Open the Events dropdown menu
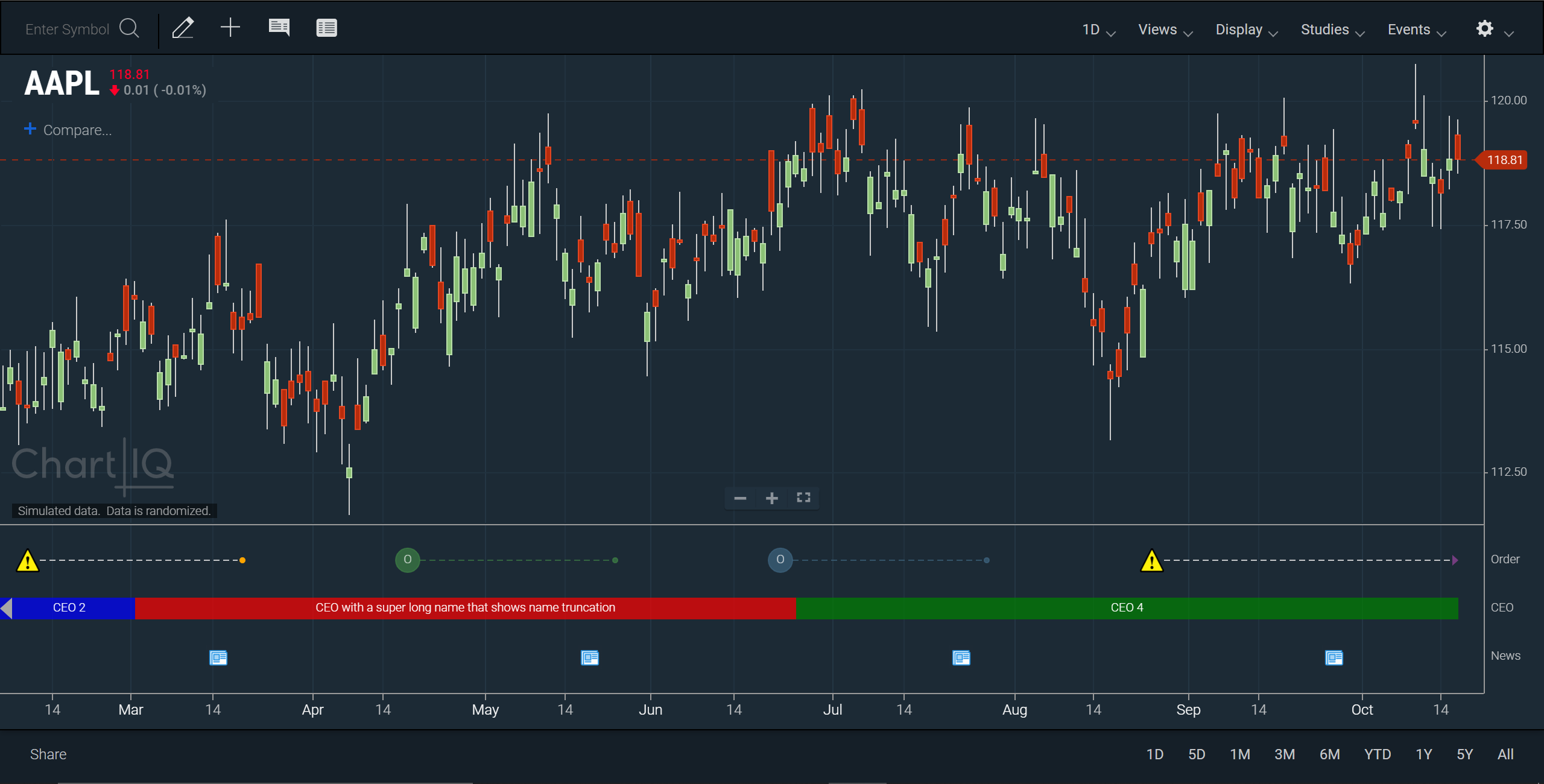Image resolution: width=1544 pixels, height=784 pixels. (x=1417, y=30)
